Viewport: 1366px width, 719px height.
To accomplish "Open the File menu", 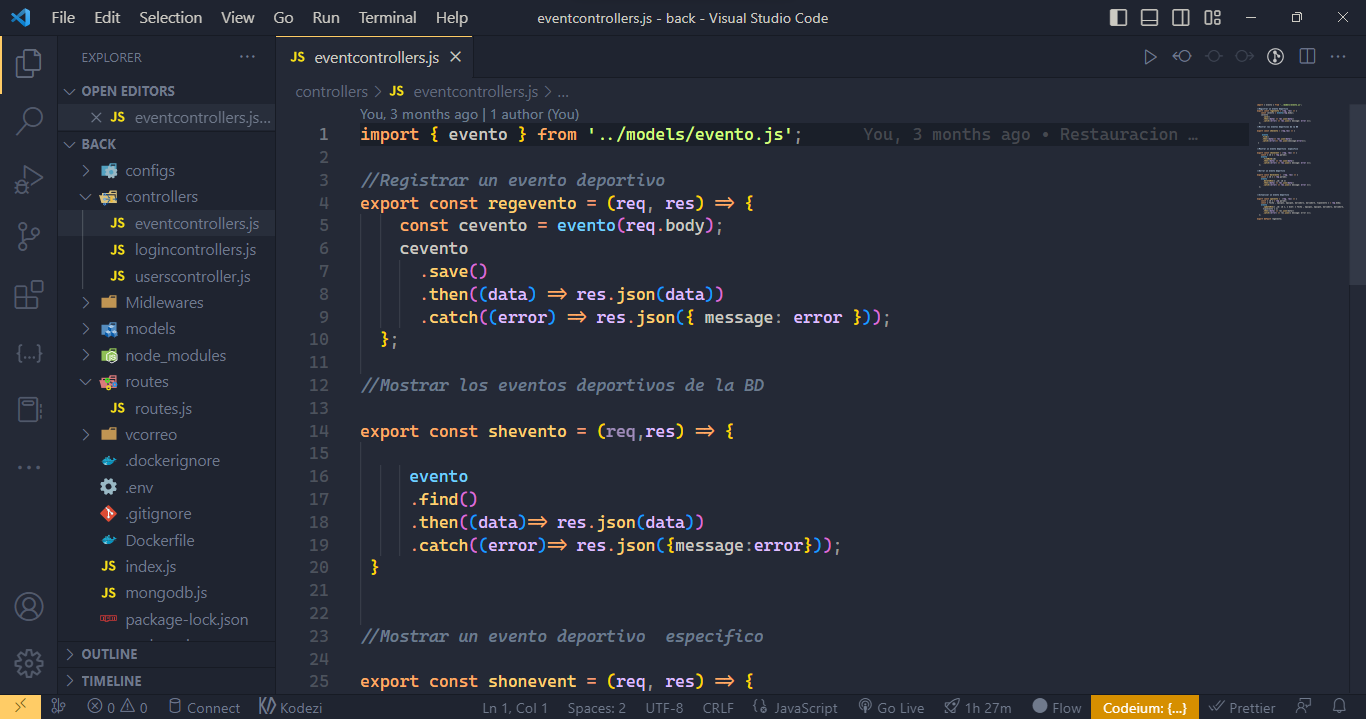I will (63, 18).
